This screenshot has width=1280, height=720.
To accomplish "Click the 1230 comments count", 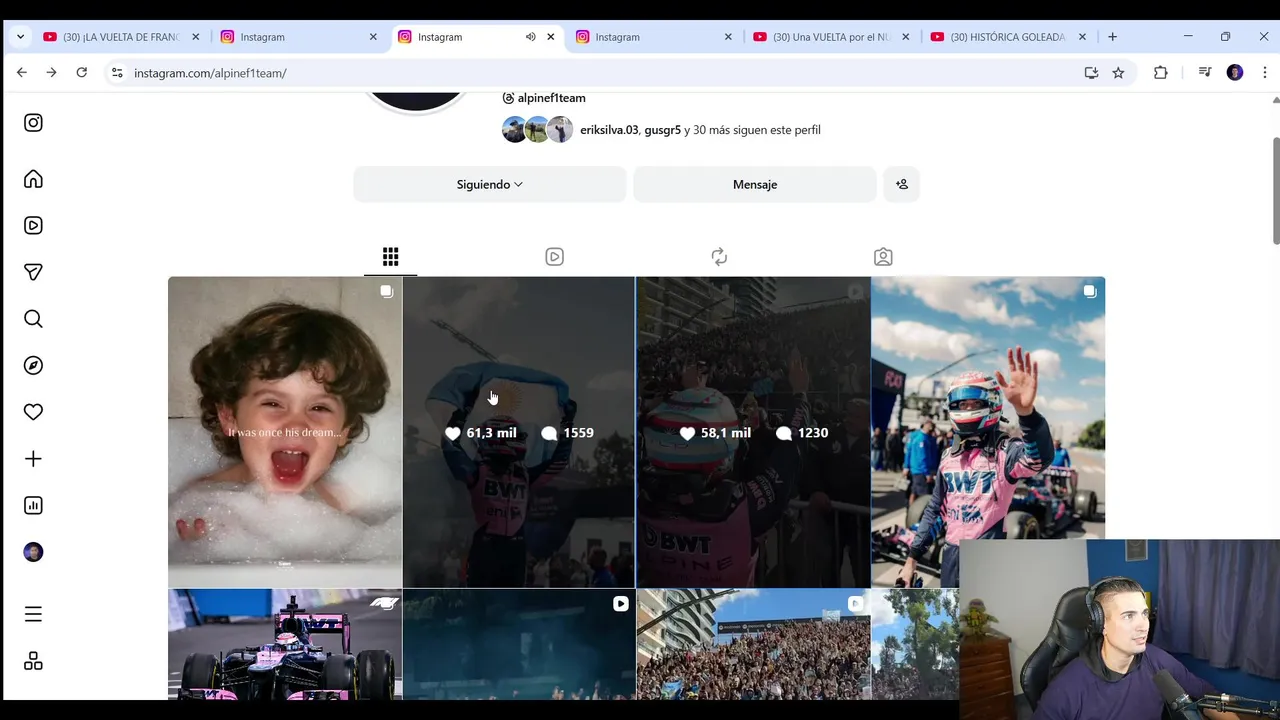I will (x=802, y=433).
